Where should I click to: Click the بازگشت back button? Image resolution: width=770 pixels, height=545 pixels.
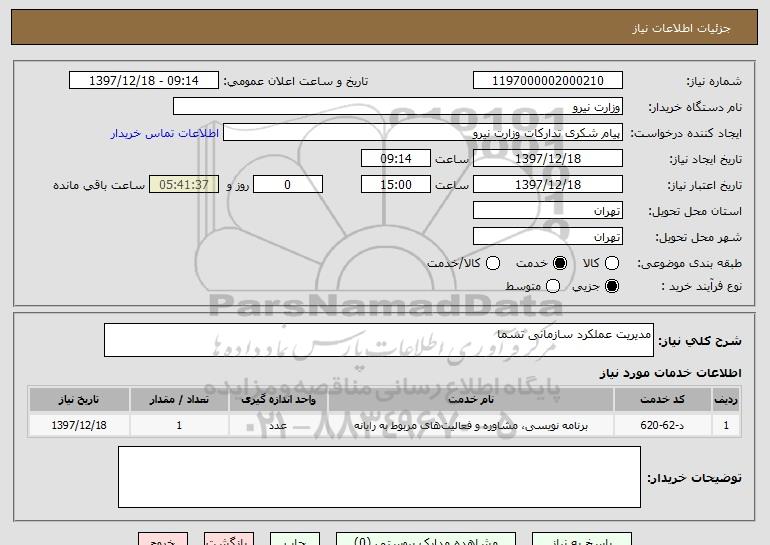(x=229, y=539)
